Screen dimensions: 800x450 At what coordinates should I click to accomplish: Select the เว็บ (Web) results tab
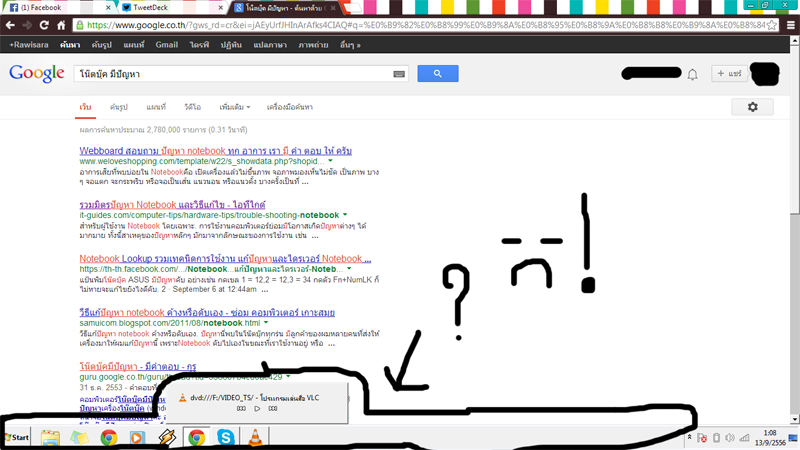pos(85,107)
